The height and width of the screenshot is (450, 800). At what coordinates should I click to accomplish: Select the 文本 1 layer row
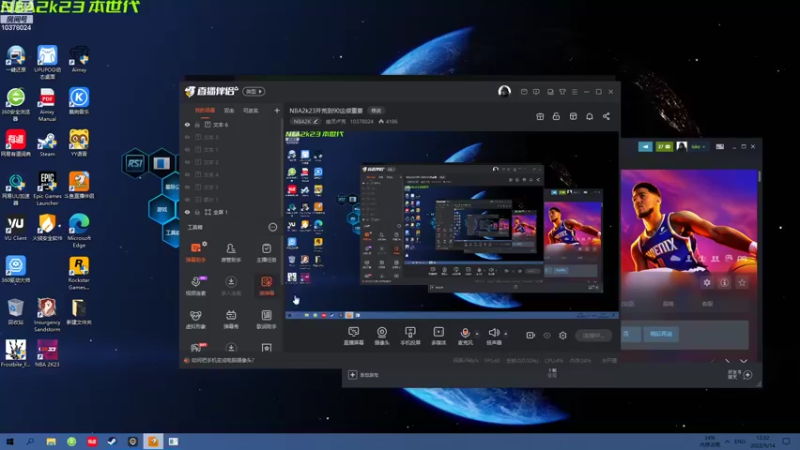231,149
